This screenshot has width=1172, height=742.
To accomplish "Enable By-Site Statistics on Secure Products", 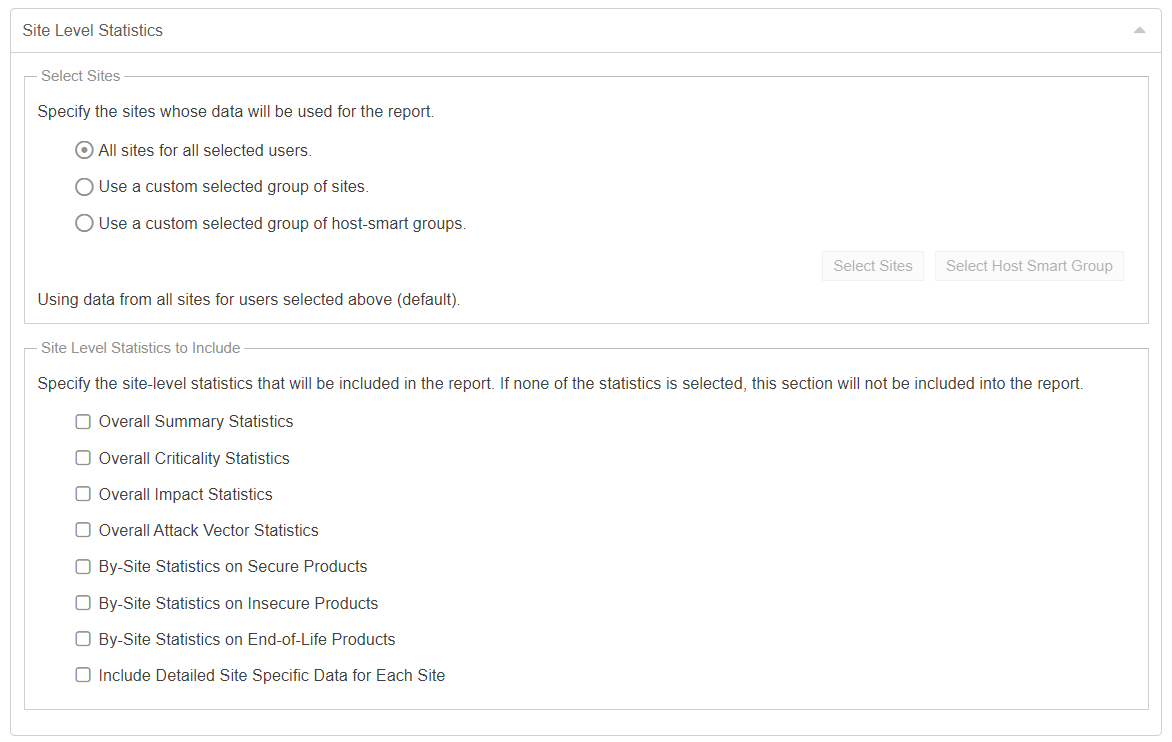I will [83, 567].
